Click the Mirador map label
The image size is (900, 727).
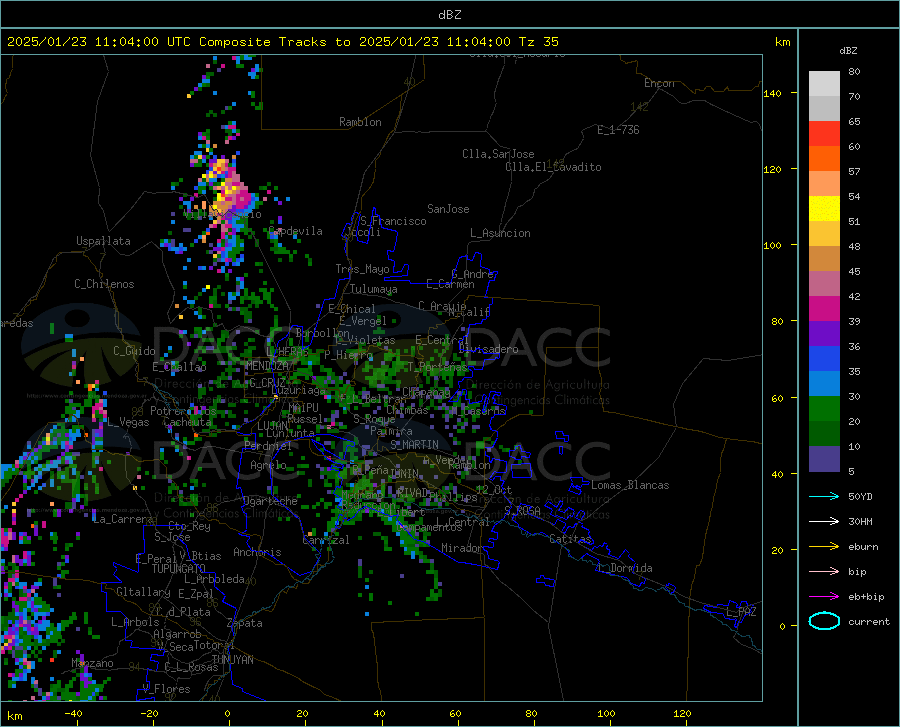pyautogui.click(x=462, y=548)
